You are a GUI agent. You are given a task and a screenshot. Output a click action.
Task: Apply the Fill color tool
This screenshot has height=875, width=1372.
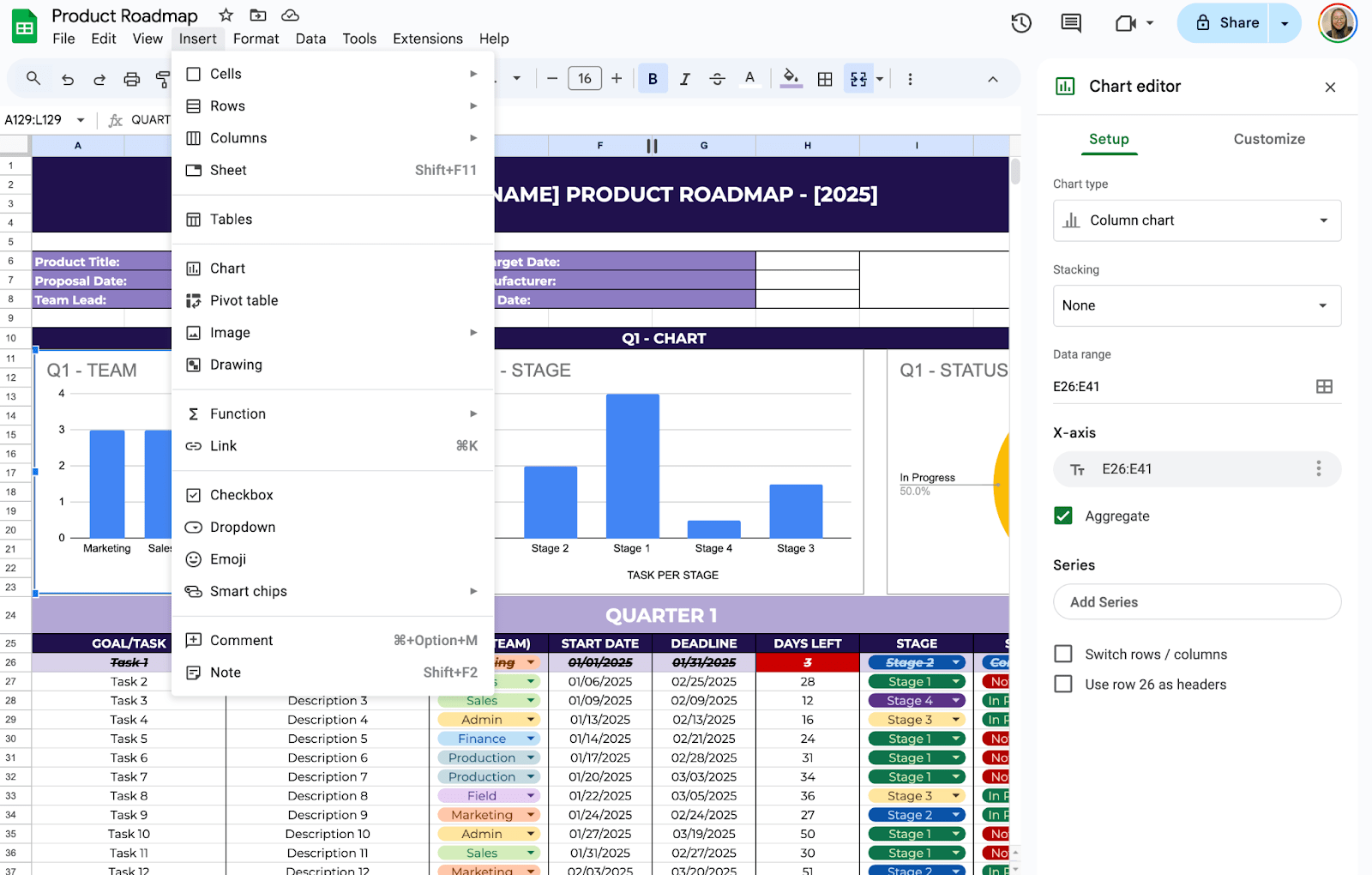tap(791, 78)
